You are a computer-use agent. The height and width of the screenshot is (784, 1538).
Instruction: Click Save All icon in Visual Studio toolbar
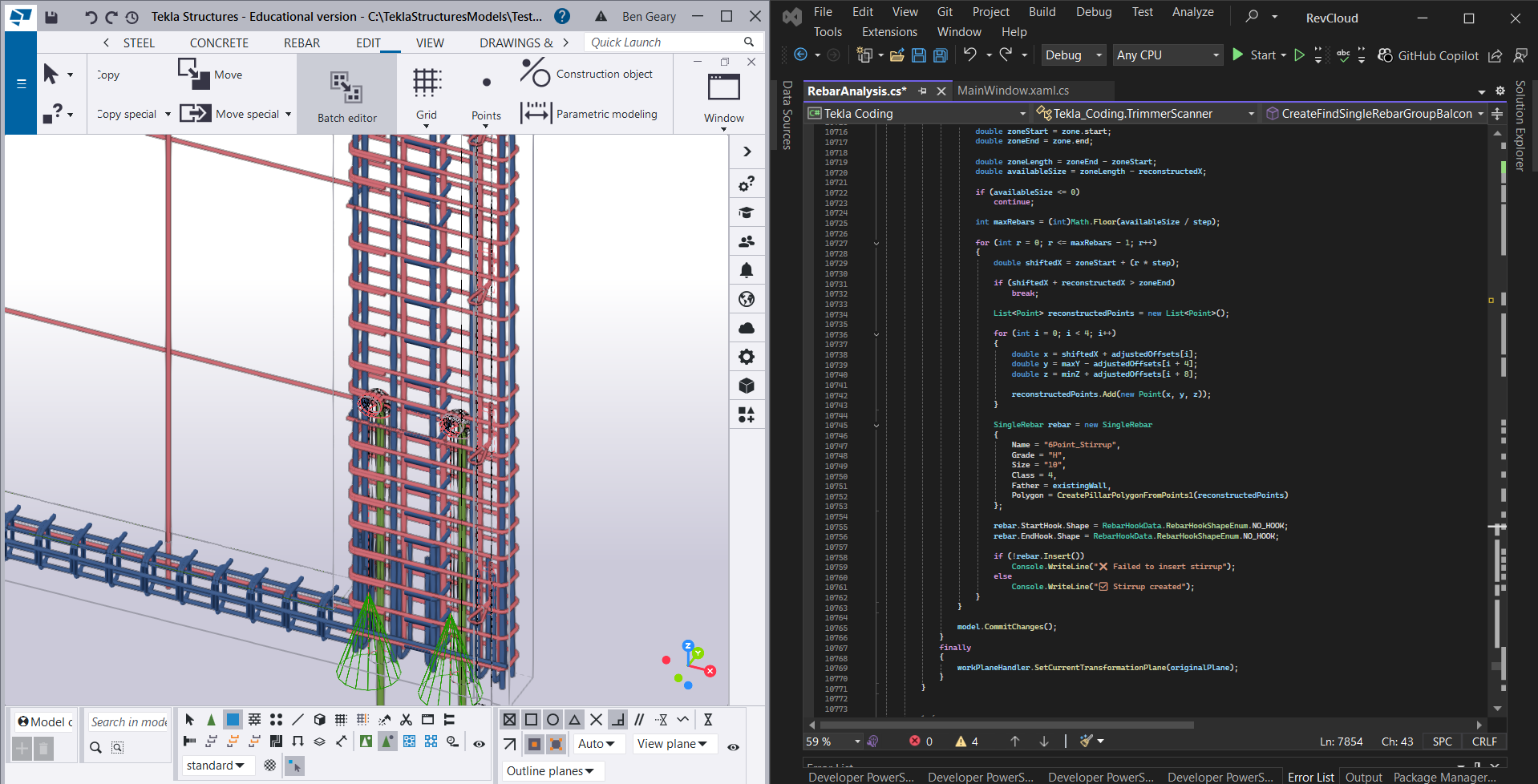(x=940, y=55)
